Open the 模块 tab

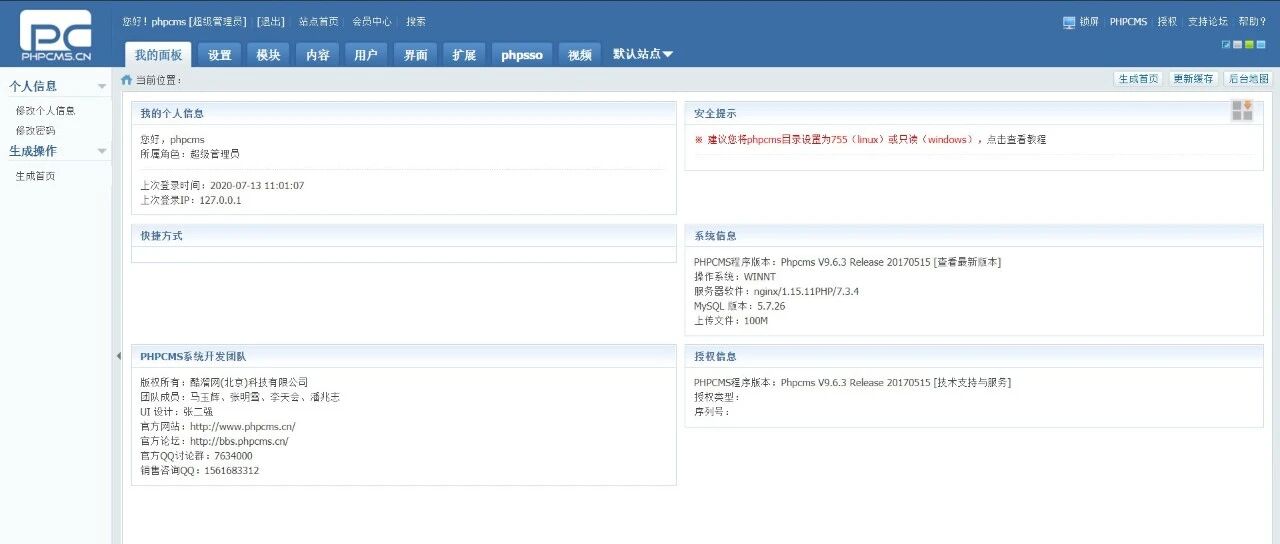[269, 55]
